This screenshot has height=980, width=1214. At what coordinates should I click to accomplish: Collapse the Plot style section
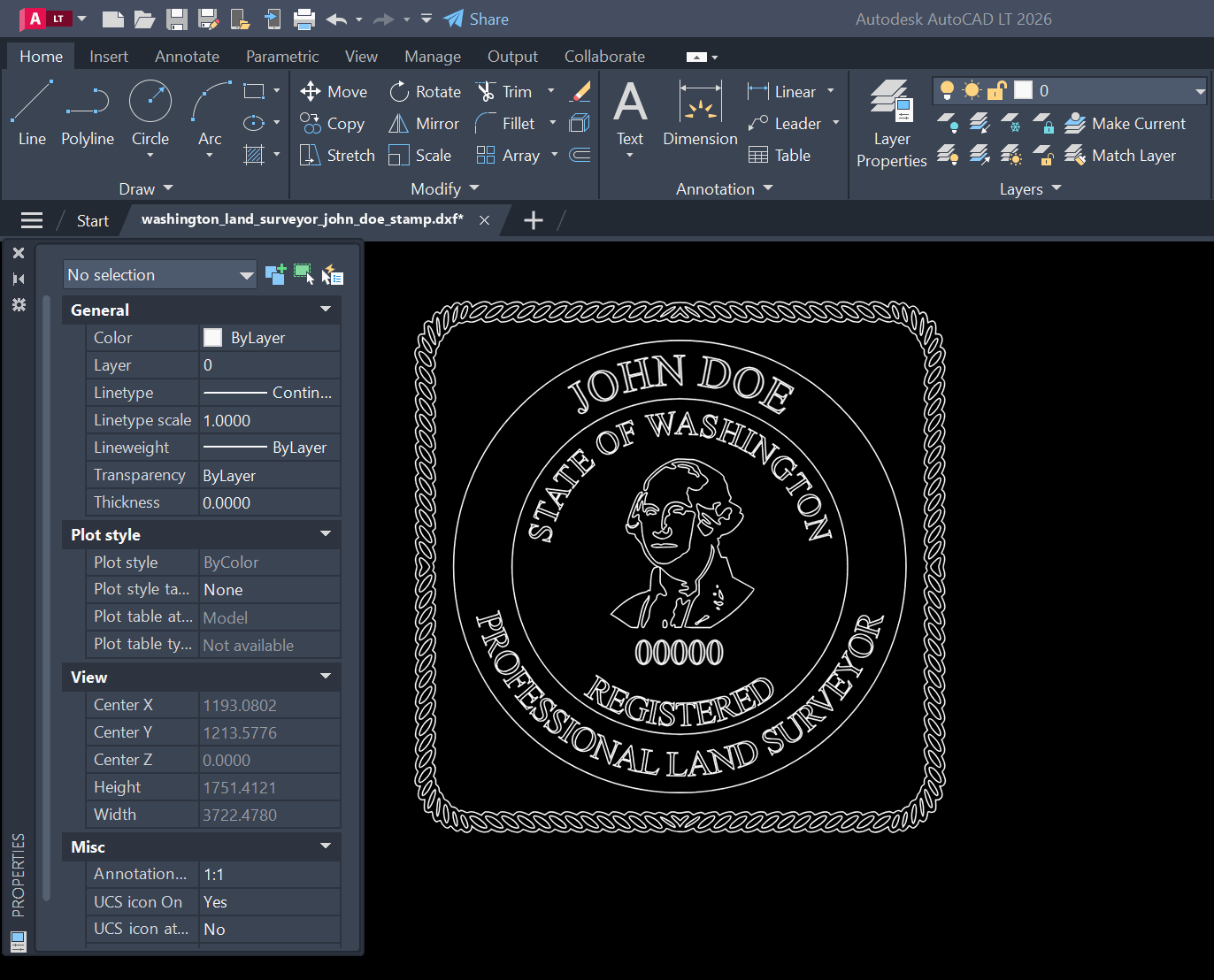coord(326,533)
